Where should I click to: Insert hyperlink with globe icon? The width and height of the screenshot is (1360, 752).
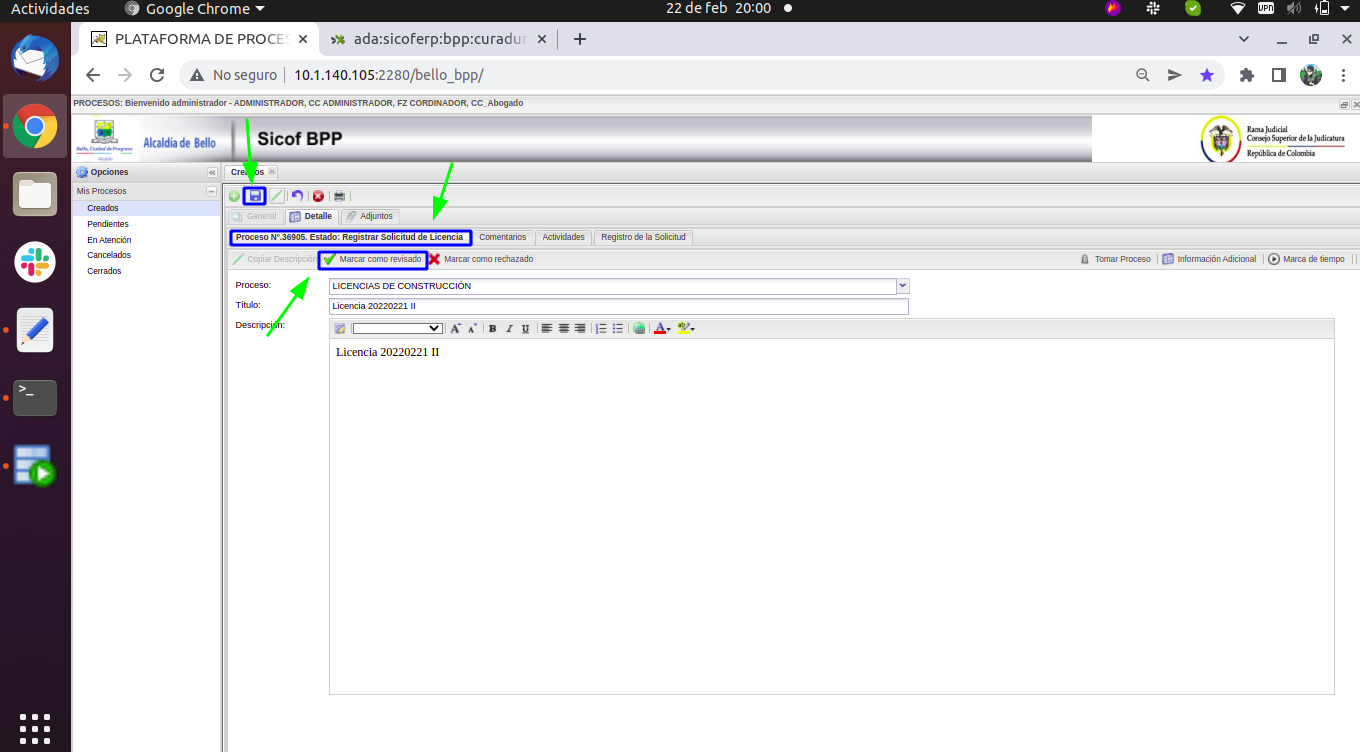(639, 328)
